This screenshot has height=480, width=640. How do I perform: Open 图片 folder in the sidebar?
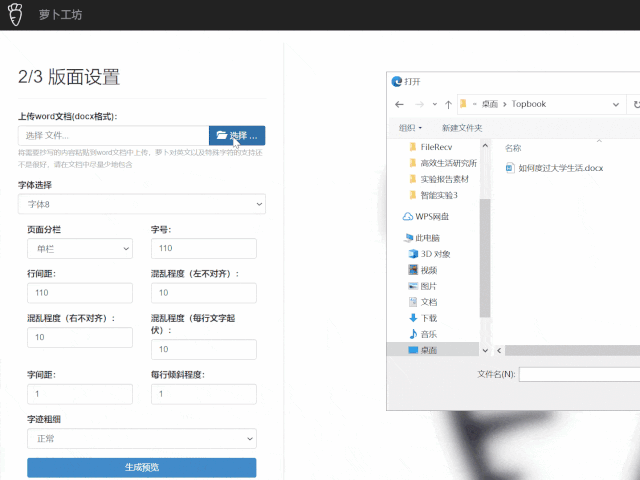pos(423,286)
